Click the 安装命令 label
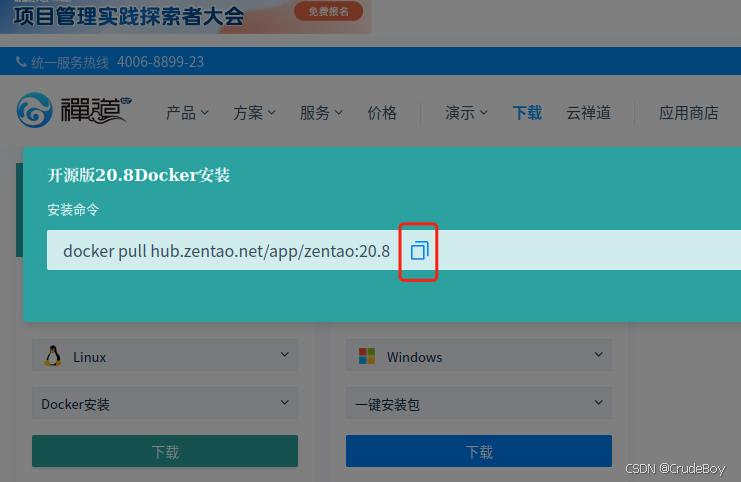The height and width of the screenshot is (482, 741). click(73, 209)
